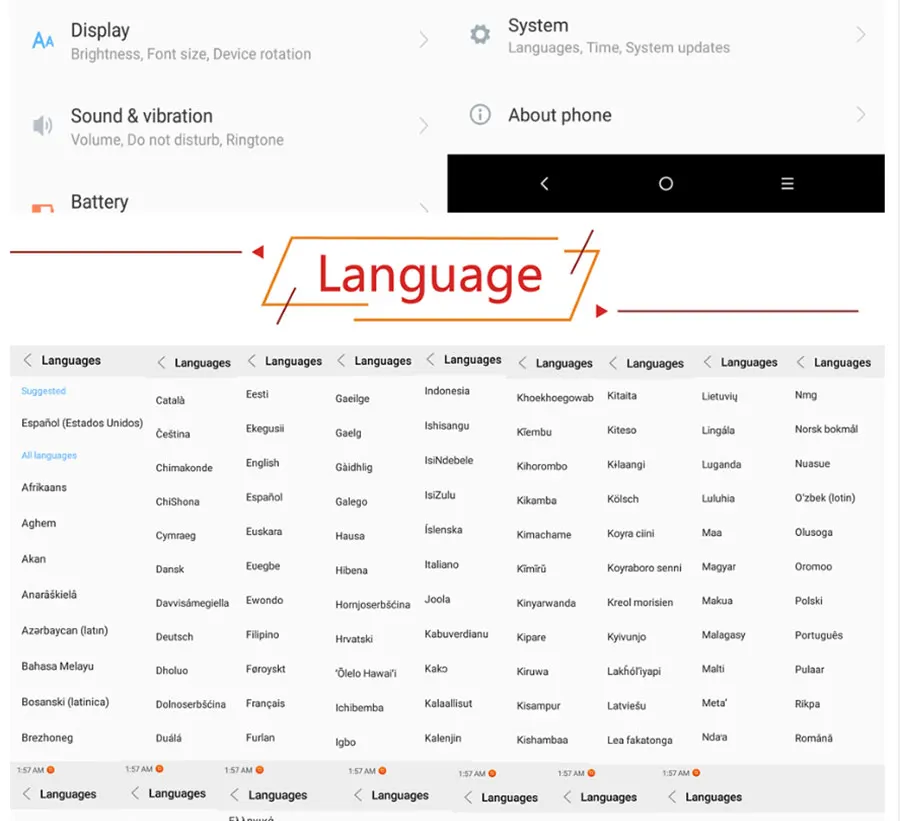Open About phone row
Image resolution: width=900 pixels, height=821 pixels.
coord(666,115)
